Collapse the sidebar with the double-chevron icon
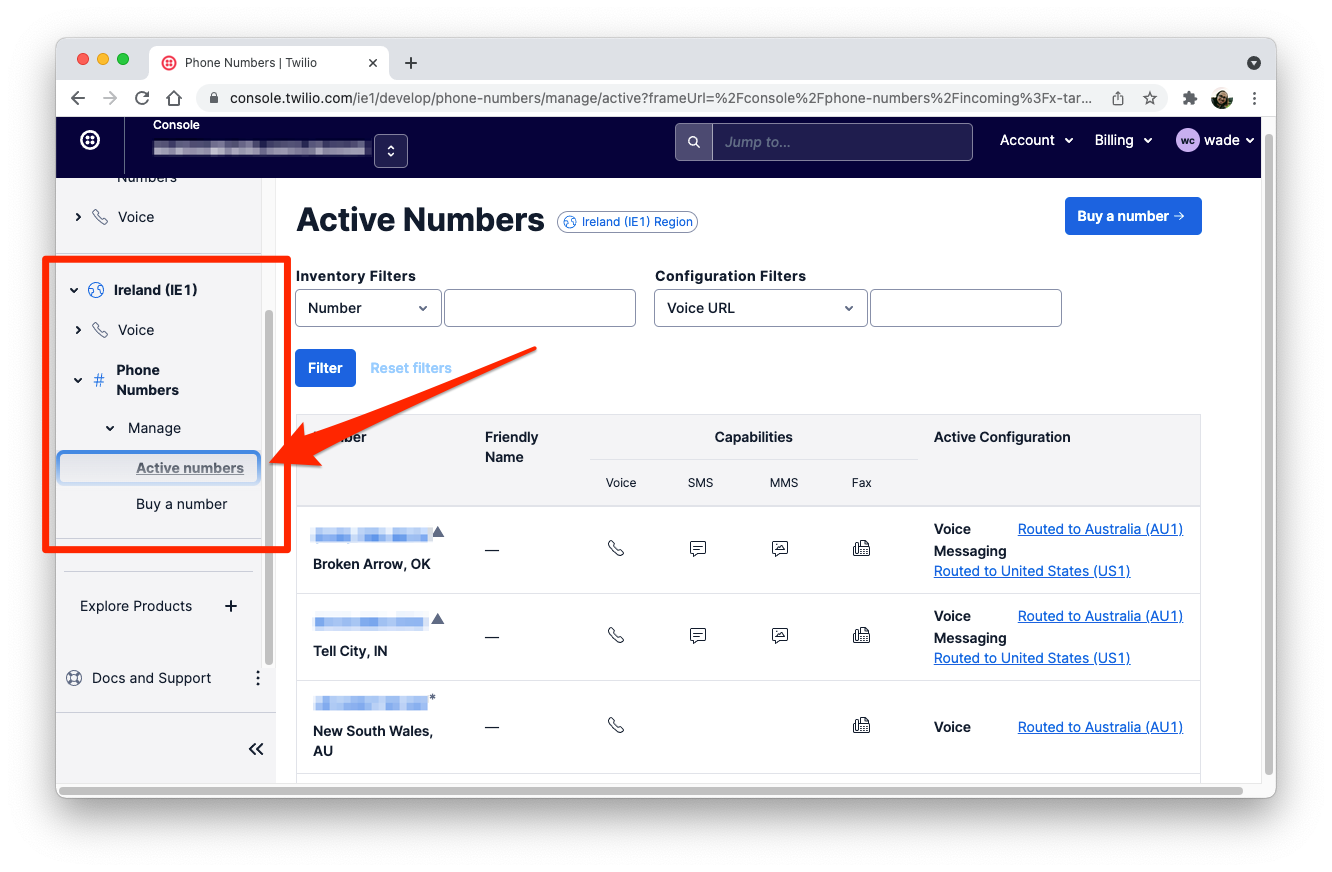1332x872 pixels. coord(256,748)
